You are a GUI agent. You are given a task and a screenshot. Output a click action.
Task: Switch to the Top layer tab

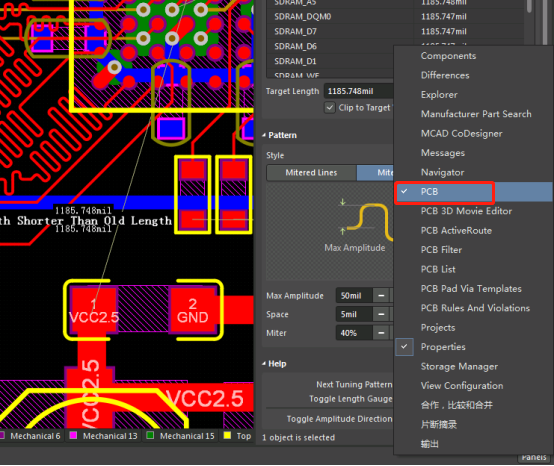click(244, 436)
